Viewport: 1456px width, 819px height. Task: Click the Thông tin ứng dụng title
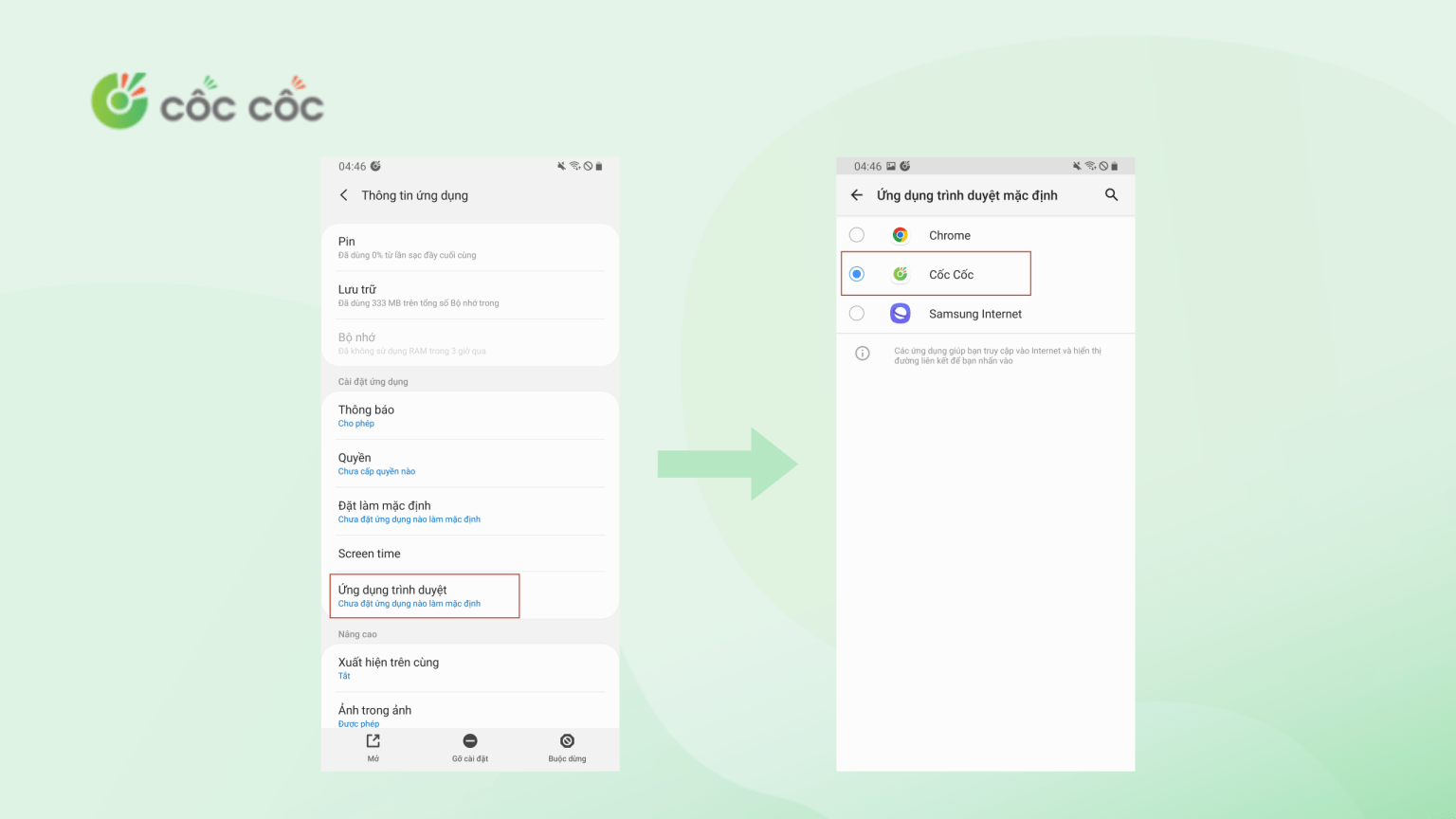[x=414, y=195]
